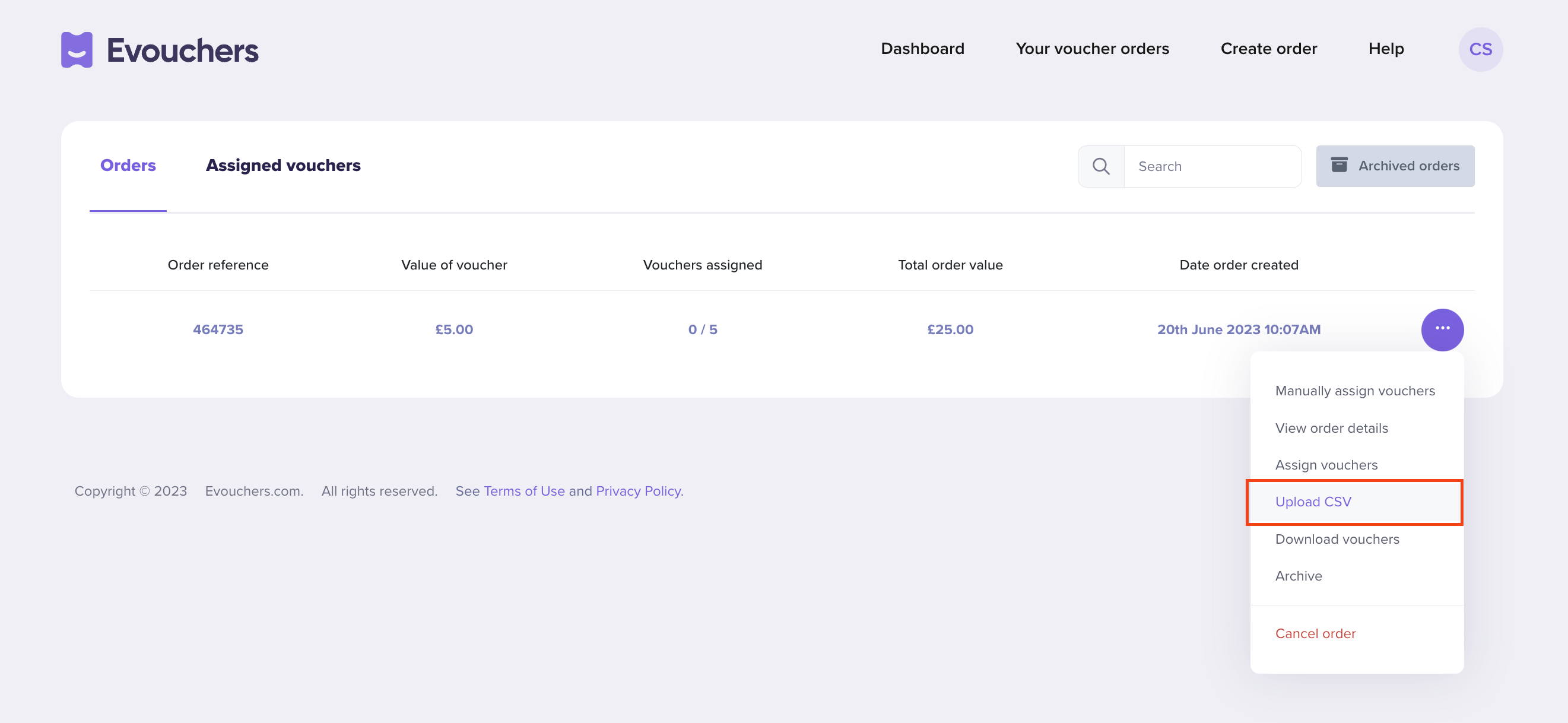1568x723 pixels.
Task: Open order reference 464735
Action: [218, 329]
